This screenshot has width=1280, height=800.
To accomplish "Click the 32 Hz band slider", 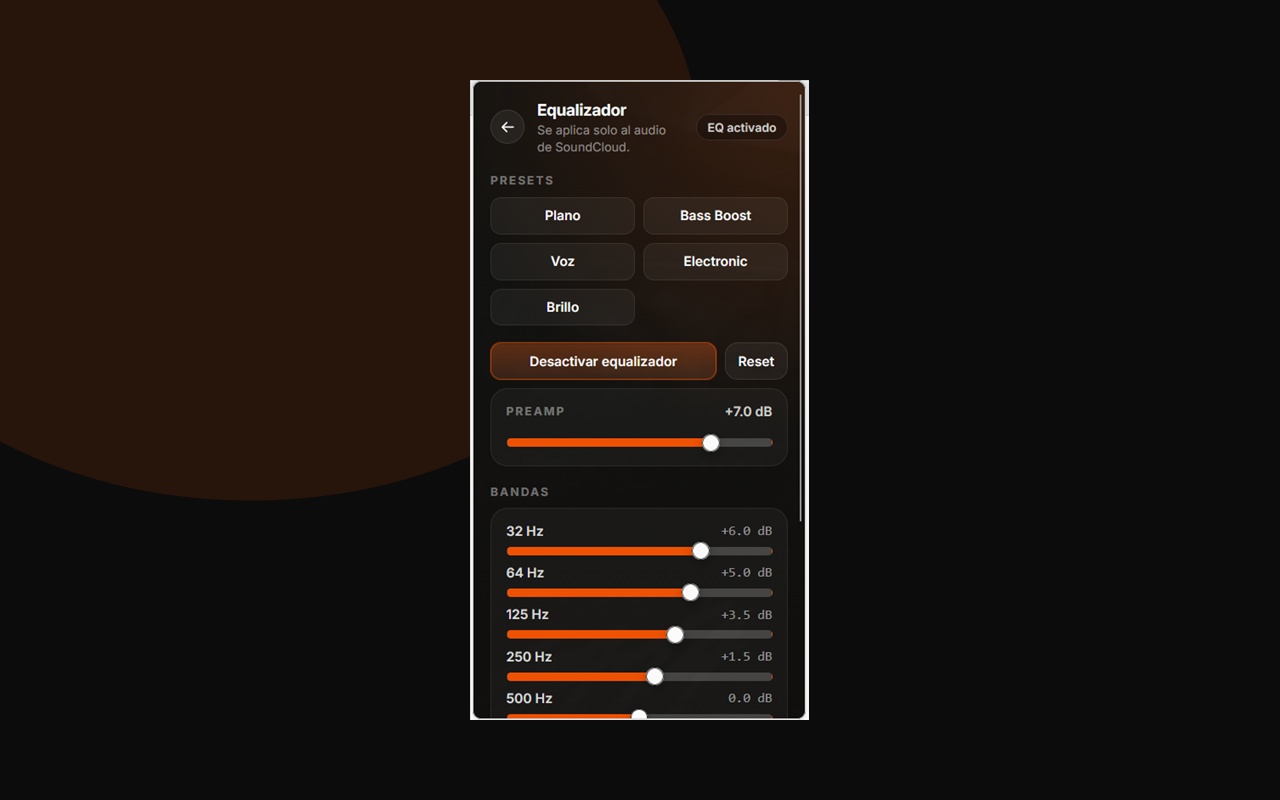I will pyautogui.click(x=639, y=551).
